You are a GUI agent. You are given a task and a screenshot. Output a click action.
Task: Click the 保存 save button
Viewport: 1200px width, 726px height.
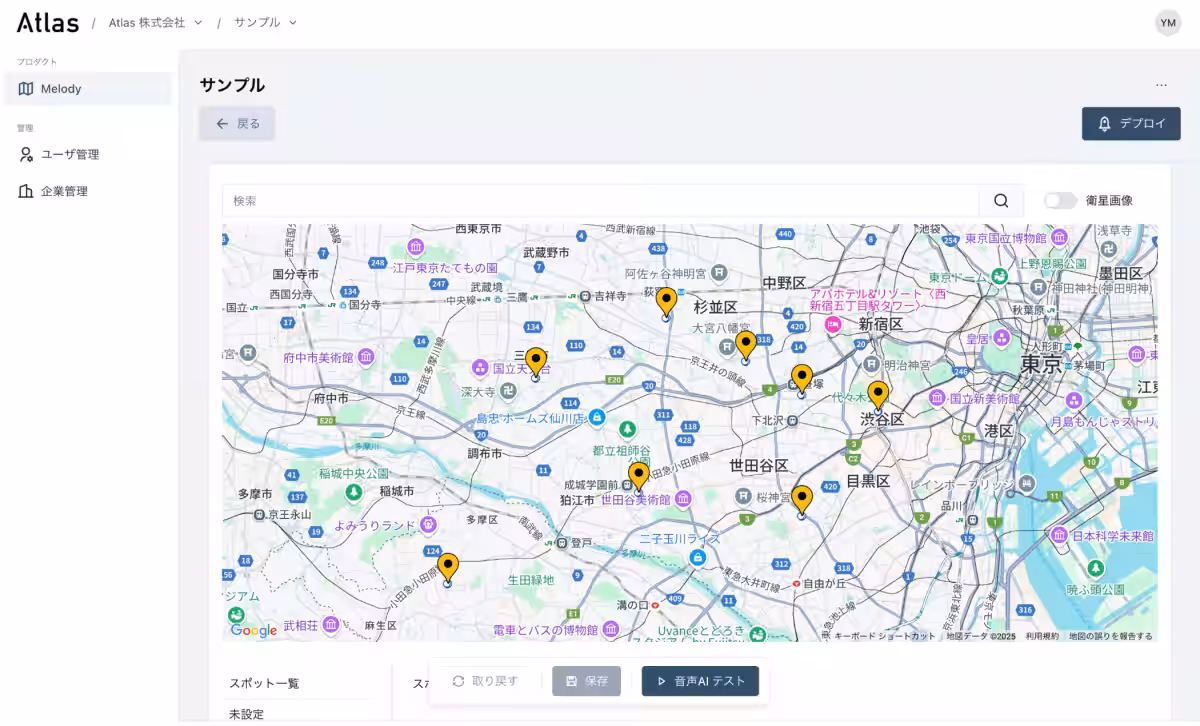586,681
